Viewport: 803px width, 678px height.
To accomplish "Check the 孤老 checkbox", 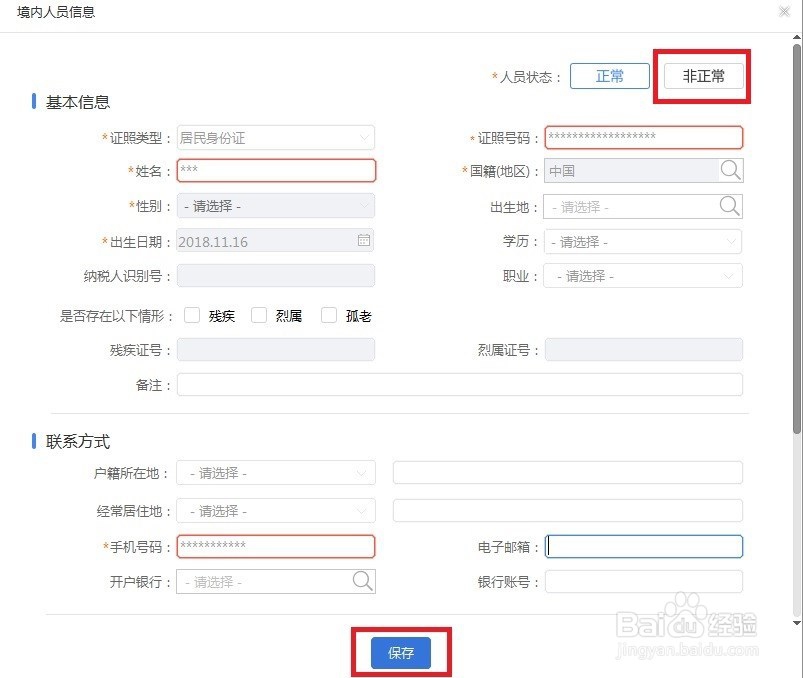I will (x=329, y=315).
